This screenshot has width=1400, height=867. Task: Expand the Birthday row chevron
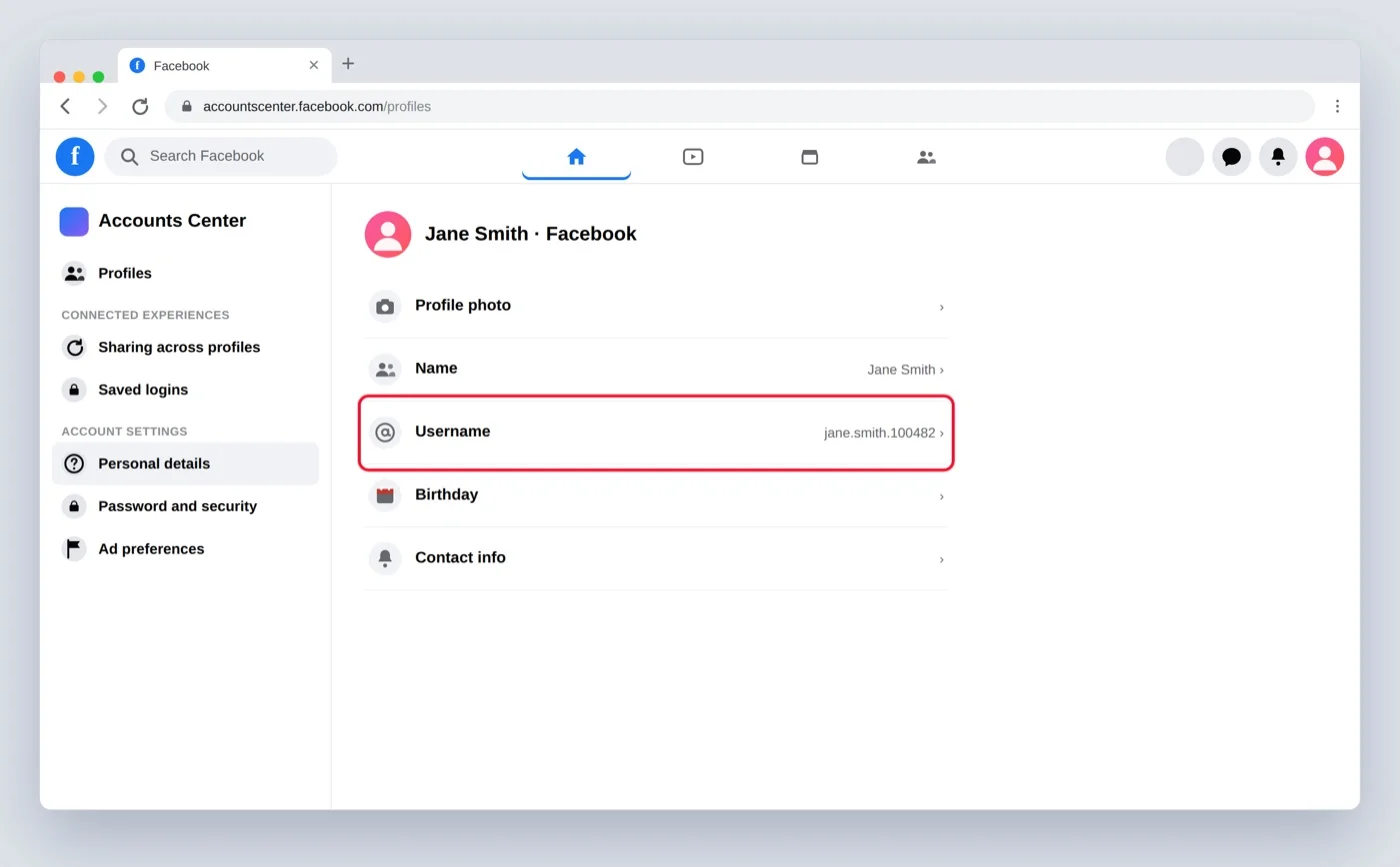[x=941, y=496]
